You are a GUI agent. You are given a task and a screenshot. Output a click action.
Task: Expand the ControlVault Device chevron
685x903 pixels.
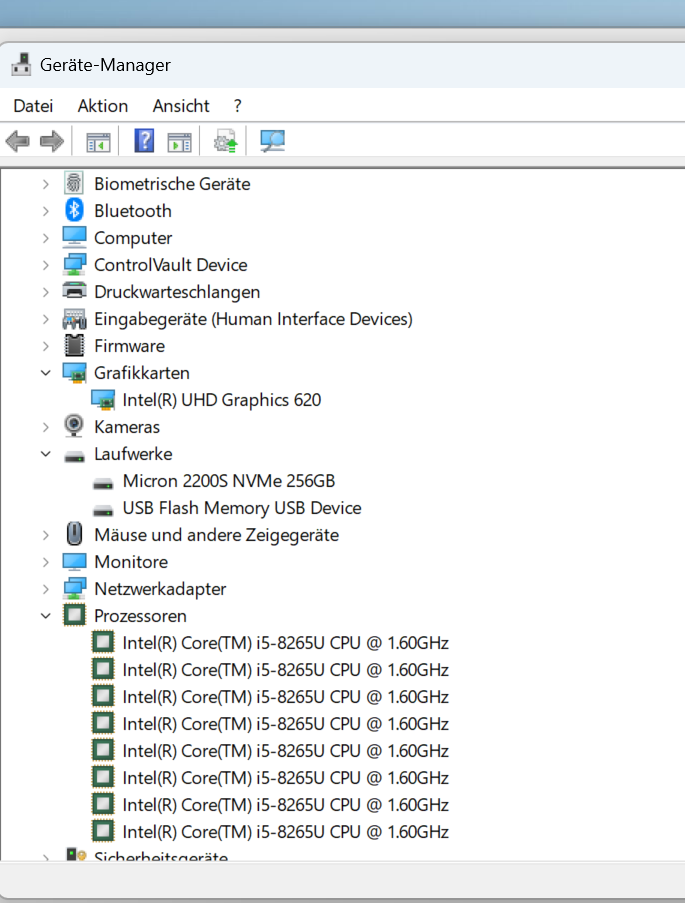pyautogui.click(x=46, y=265)
